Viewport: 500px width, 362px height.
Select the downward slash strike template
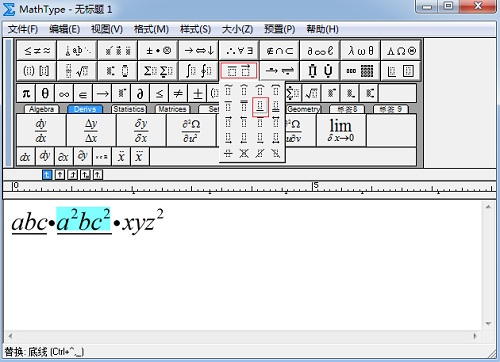point(276,153)
